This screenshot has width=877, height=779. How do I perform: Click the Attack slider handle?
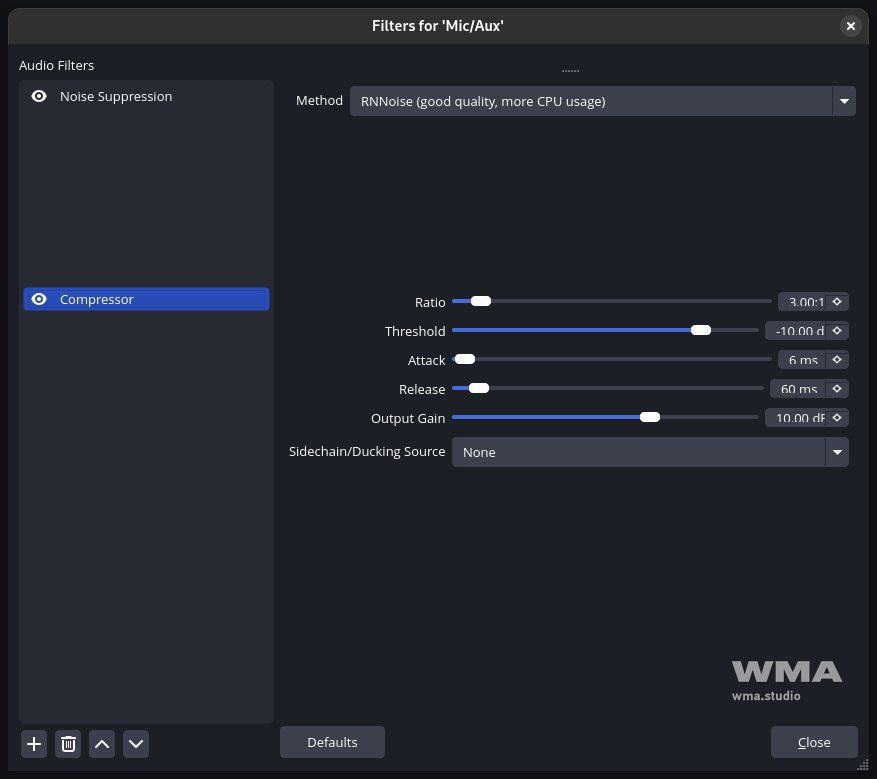pos(465,359)
